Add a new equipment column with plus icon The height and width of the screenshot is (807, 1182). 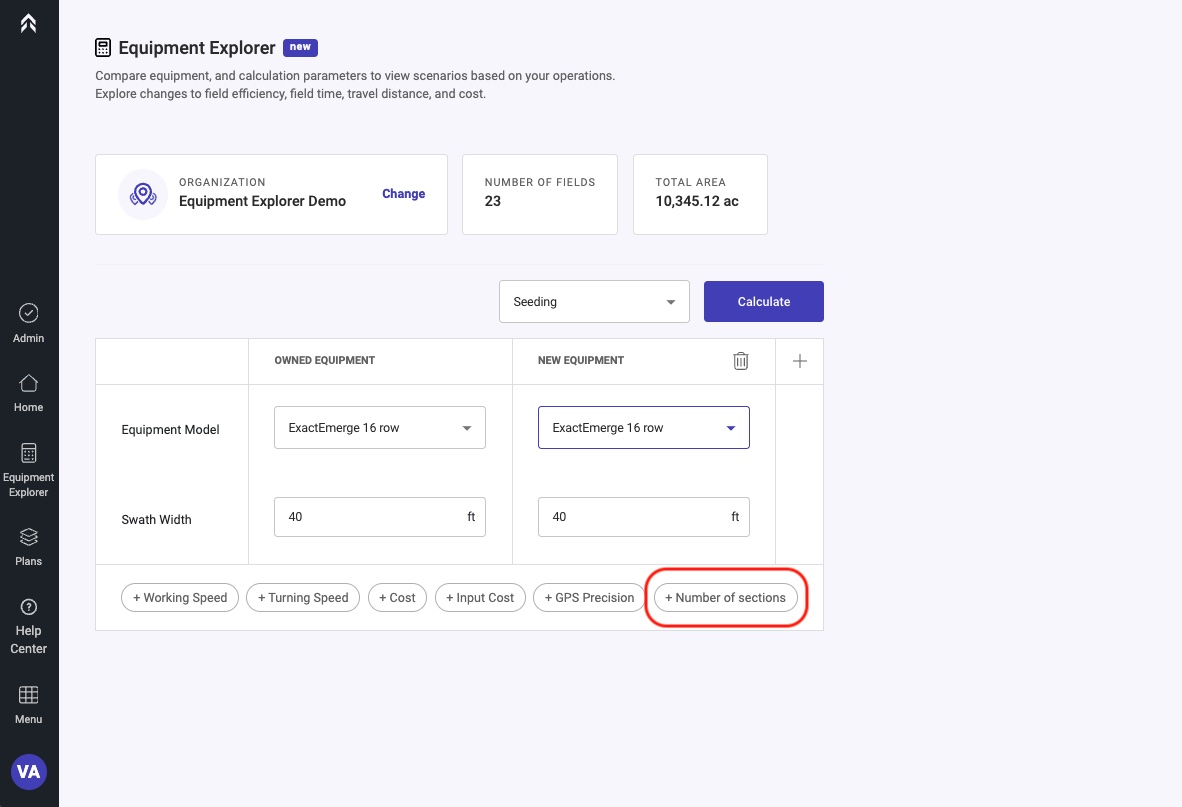(800, 361)
